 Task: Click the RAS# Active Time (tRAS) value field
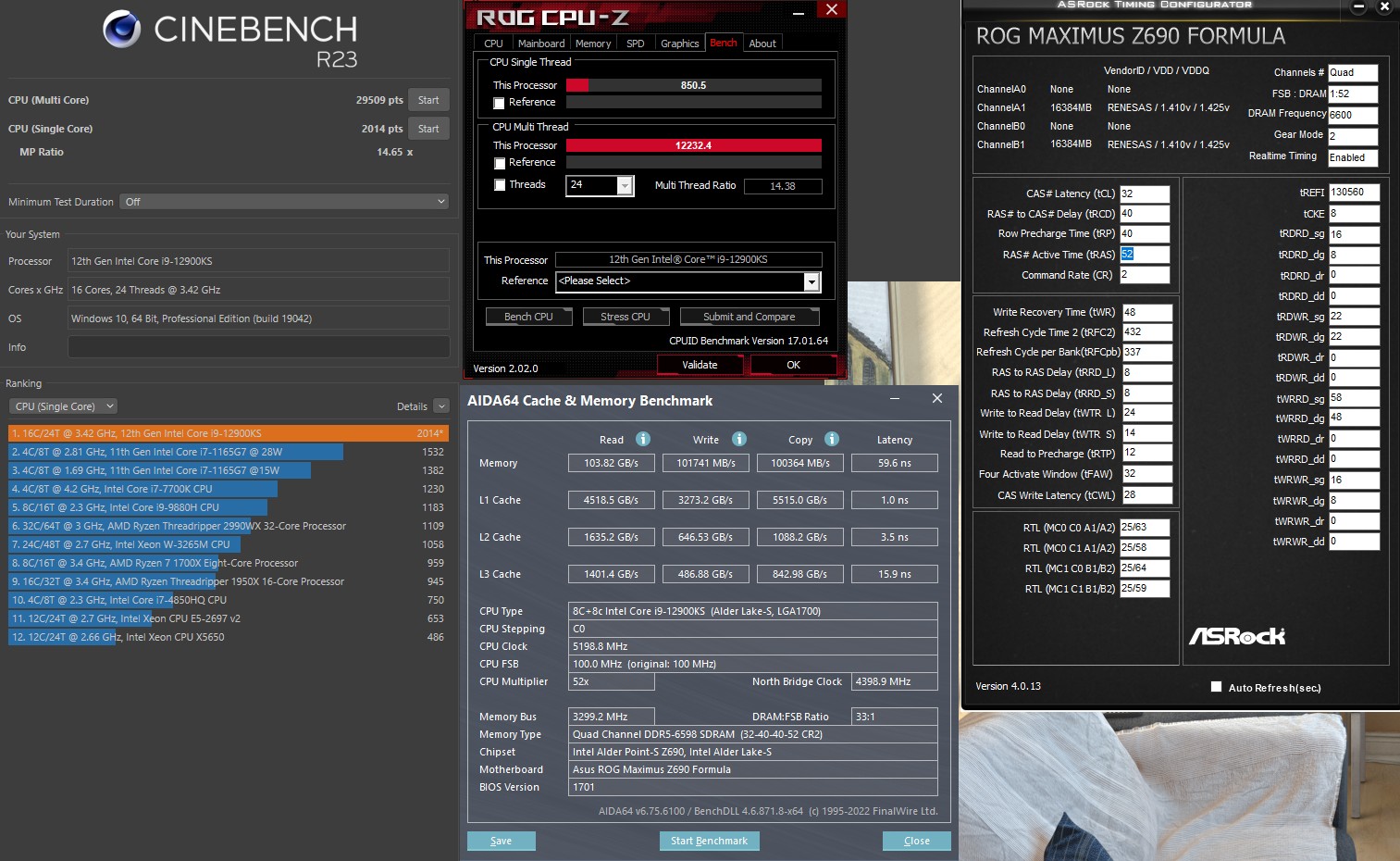pyautogui.click(x=1145, y=255)
